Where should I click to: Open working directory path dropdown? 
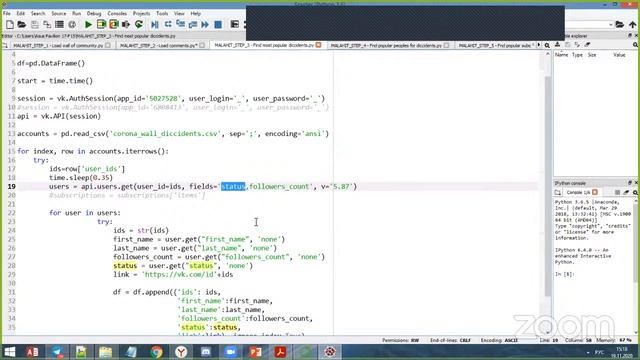(x=611, y=24)
